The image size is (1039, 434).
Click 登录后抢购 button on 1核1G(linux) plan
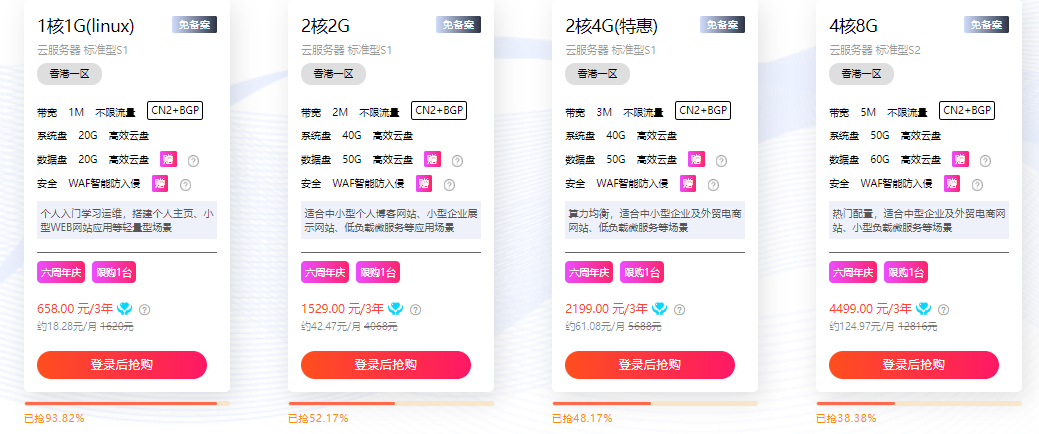122,365
